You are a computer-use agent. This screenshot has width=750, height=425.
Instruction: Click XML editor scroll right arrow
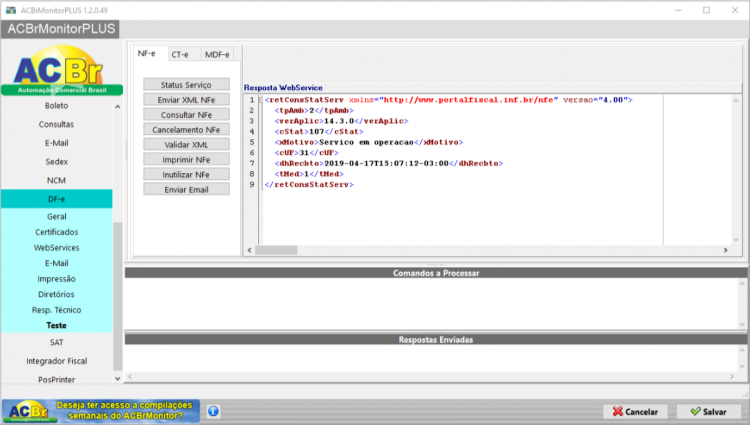point(726,250)
